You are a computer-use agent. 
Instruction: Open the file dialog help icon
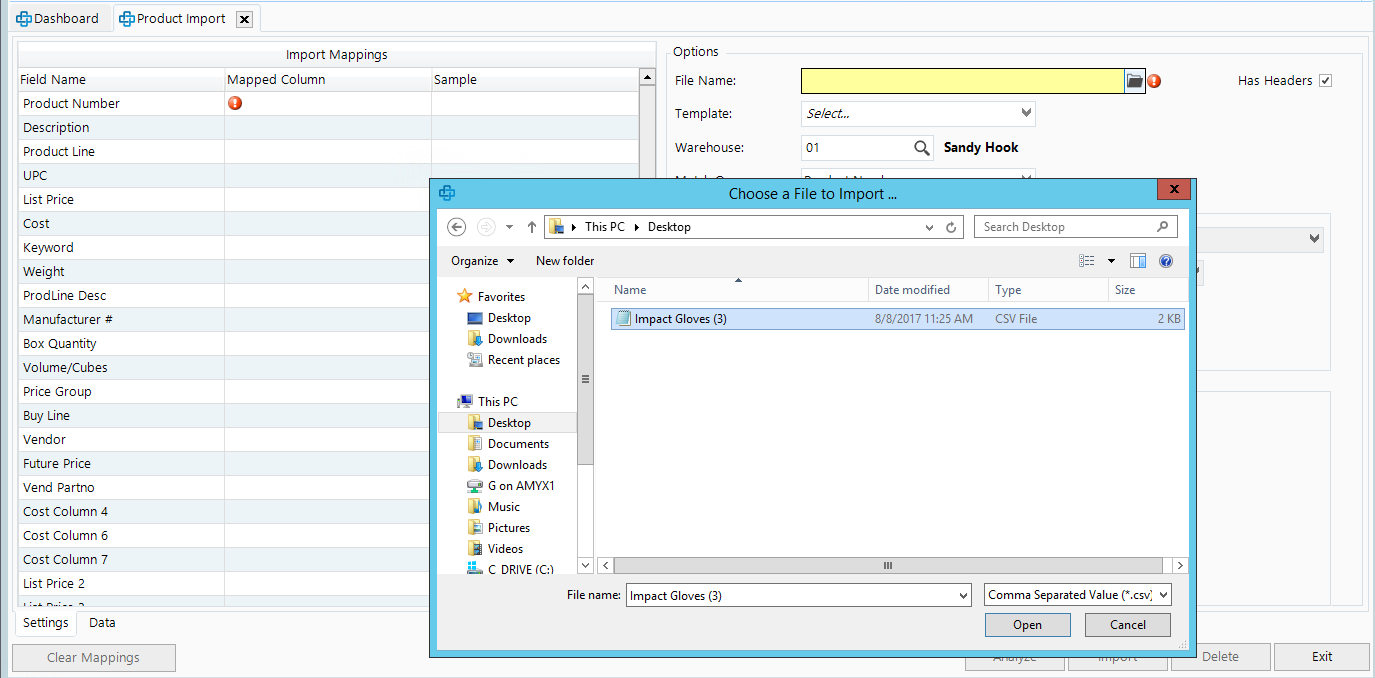1165,261
